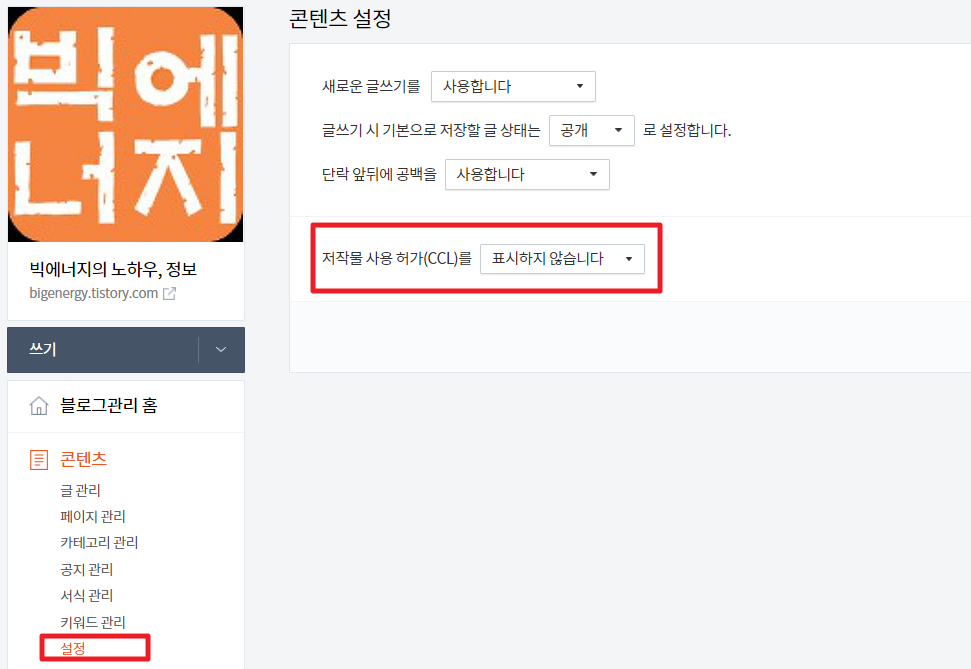Open the 단락 앞뒤에 공백 dropdown
Screen dimensions: 971x669
pyautogui.click(x=527, y=174)
